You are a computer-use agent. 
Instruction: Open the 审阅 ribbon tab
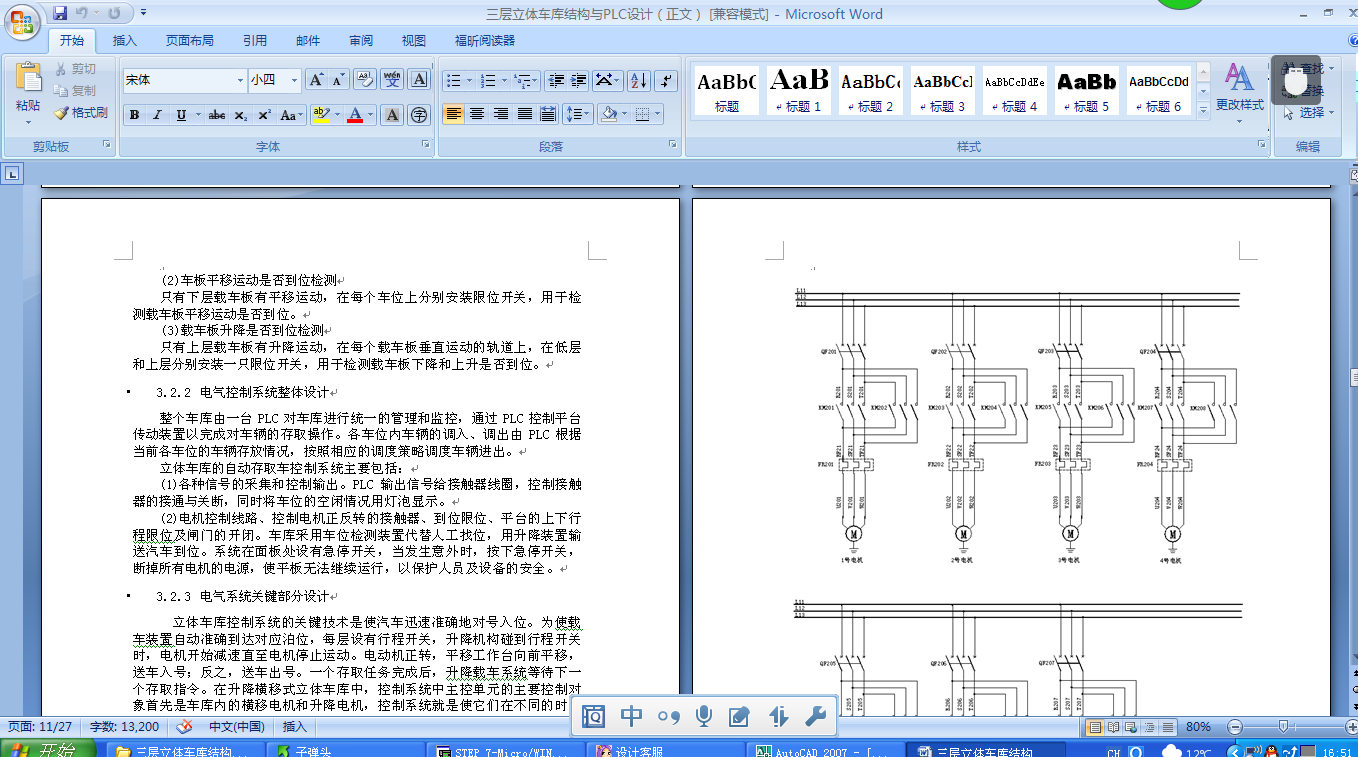pos(361,41)
